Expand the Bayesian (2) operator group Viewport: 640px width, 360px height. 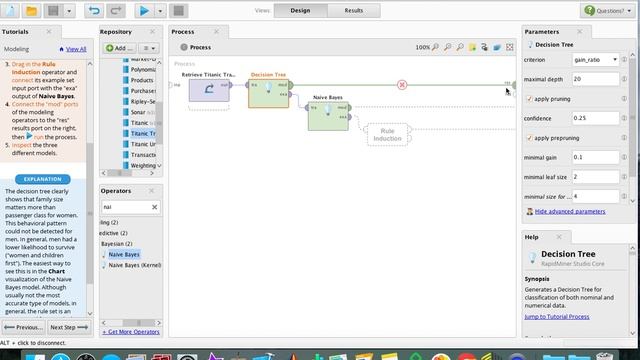click(x=117, y=244)
